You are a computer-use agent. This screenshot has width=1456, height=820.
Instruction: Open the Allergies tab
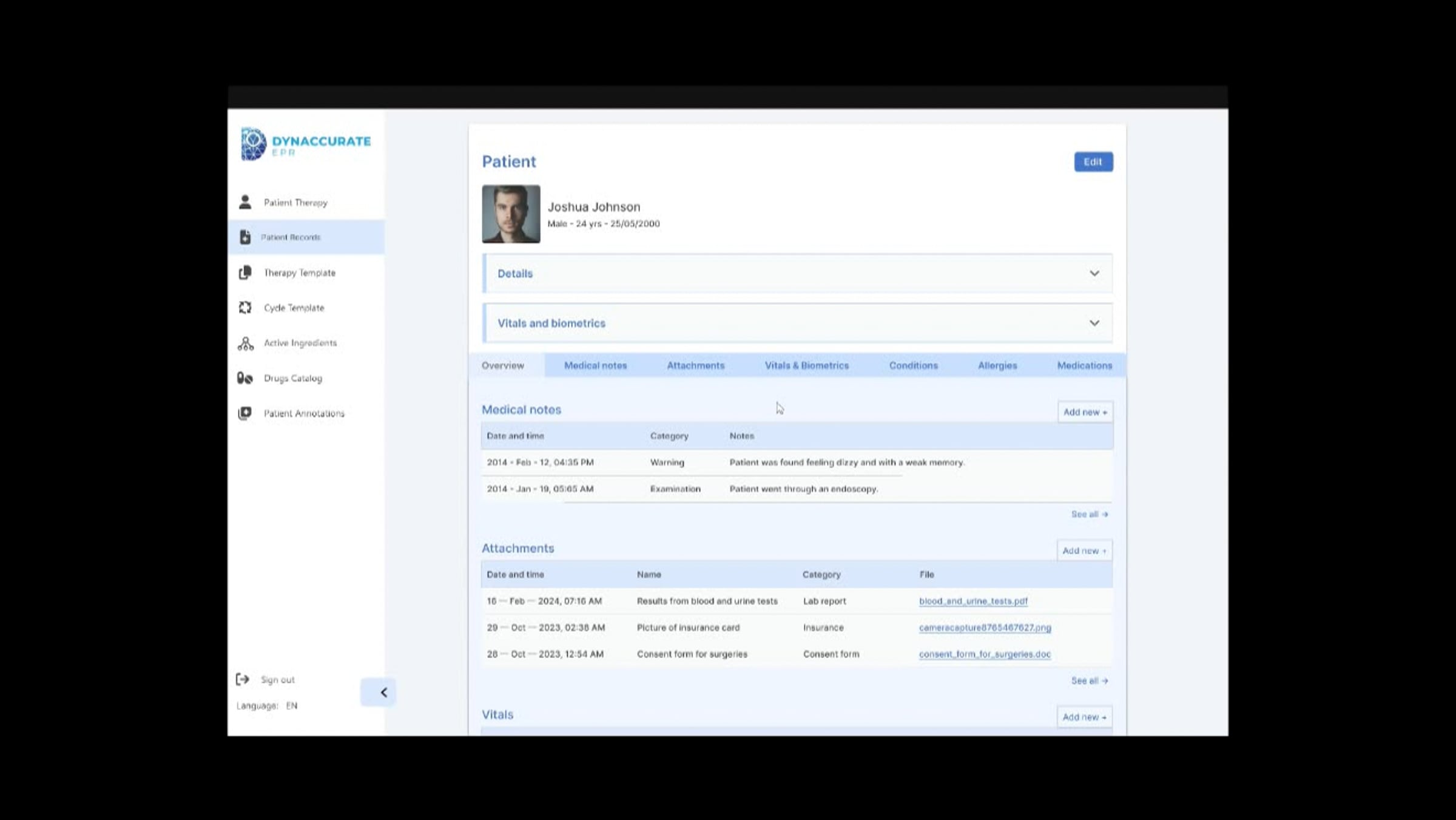997,365
